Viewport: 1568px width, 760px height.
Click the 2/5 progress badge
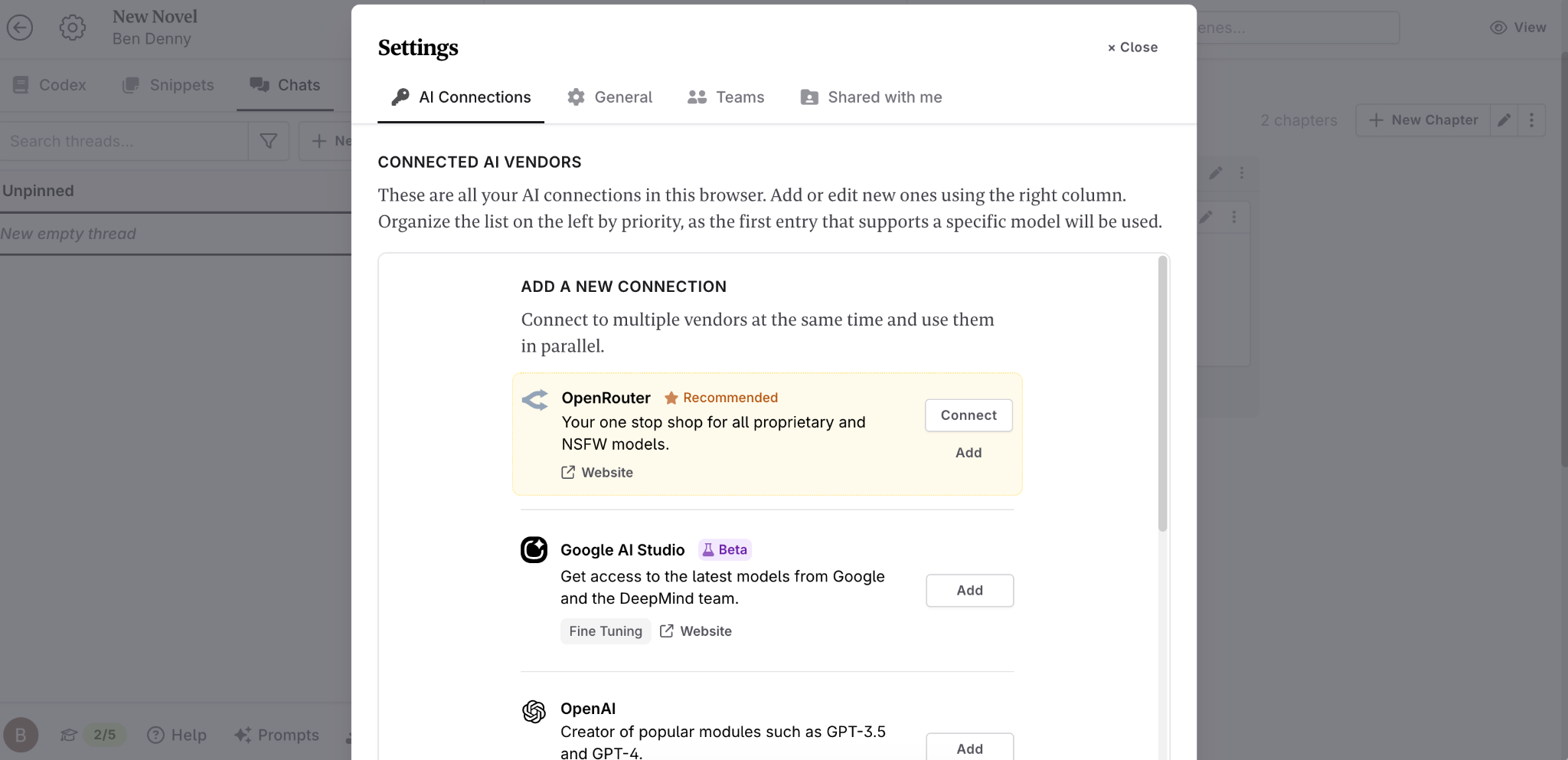coord(105,735)
